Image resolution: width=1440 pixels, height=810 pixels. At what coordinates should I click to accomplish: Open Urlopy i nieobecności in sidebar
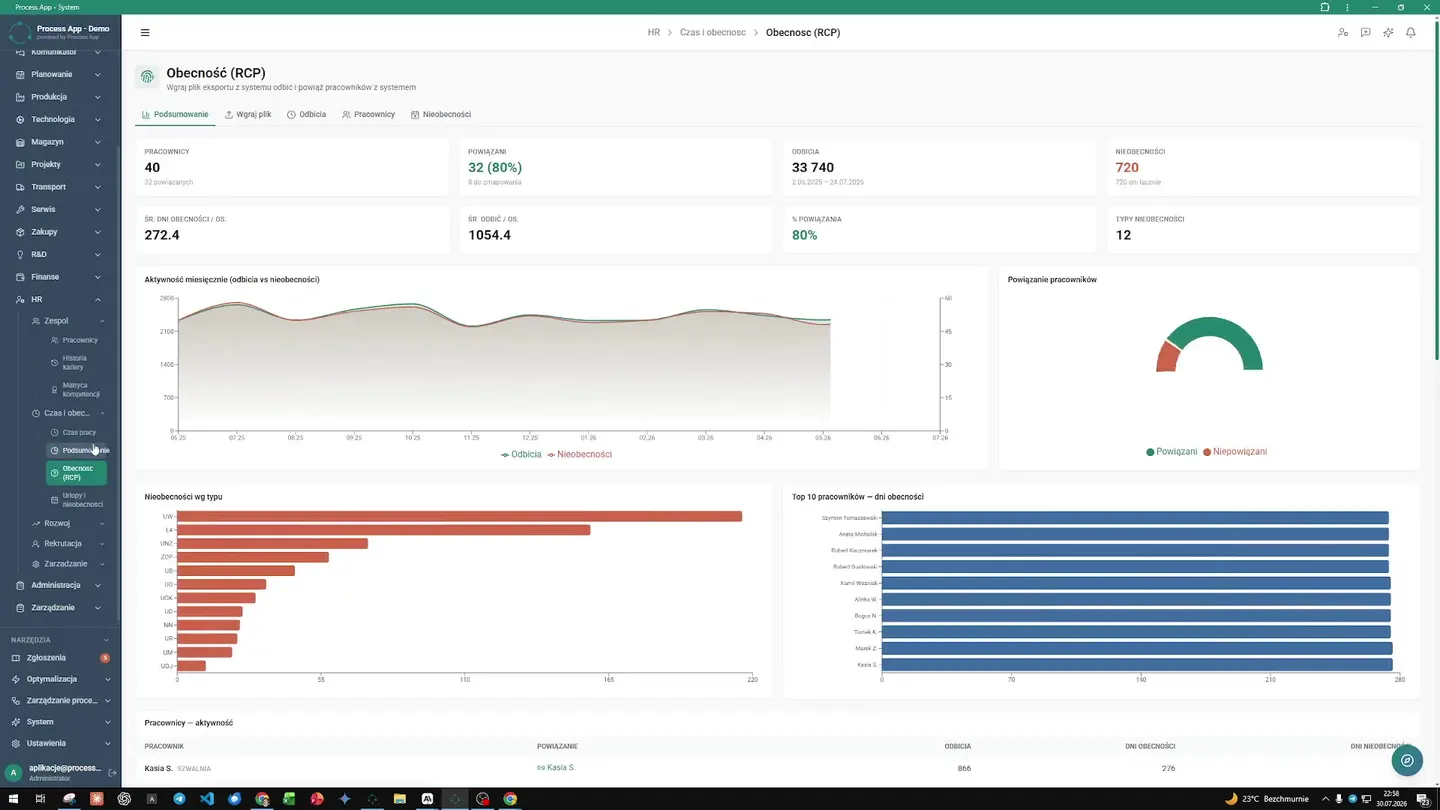tap(78, 500)
